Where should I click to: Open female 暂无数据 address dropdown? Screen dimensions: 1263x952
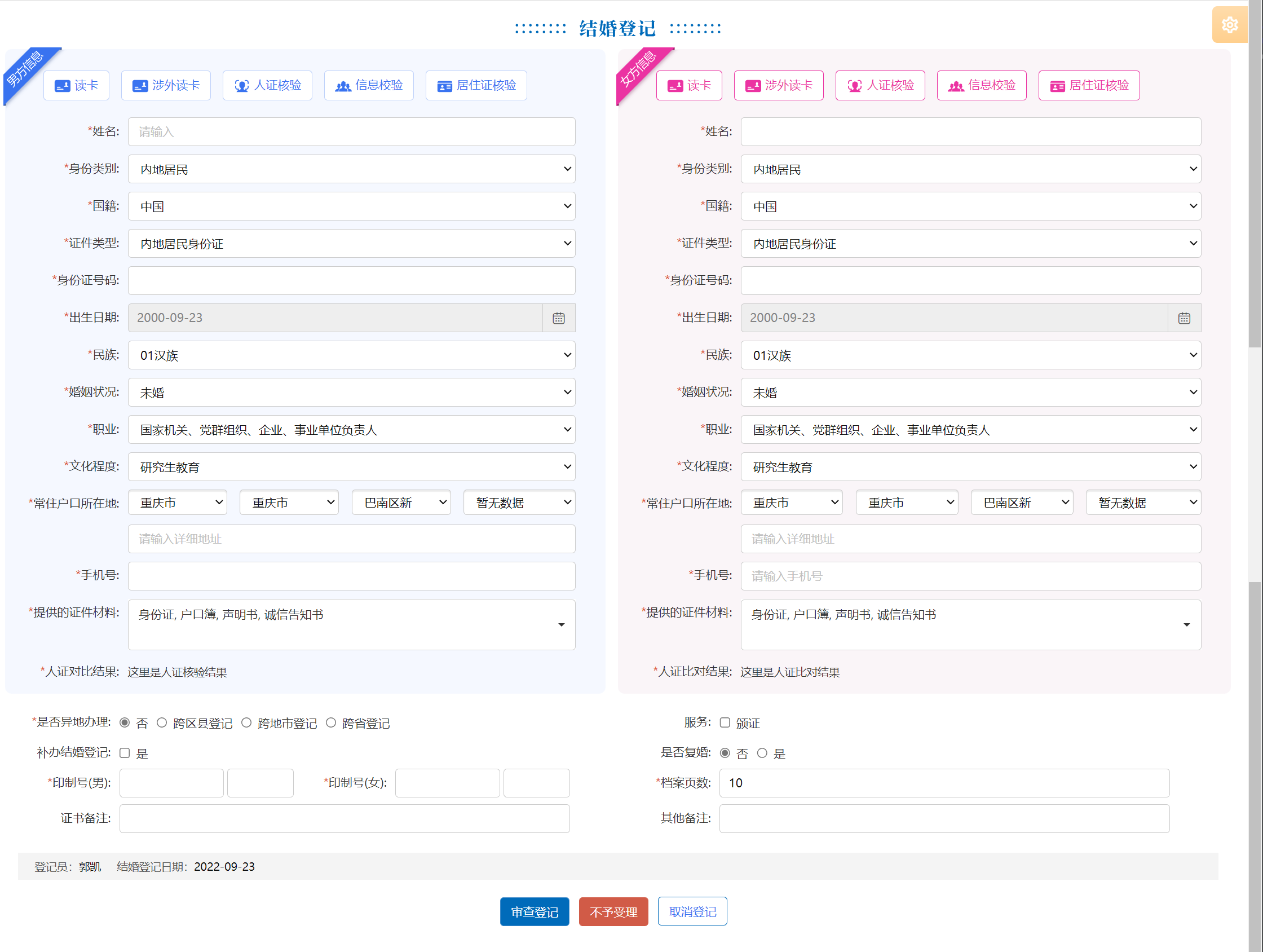point(1143,503)
